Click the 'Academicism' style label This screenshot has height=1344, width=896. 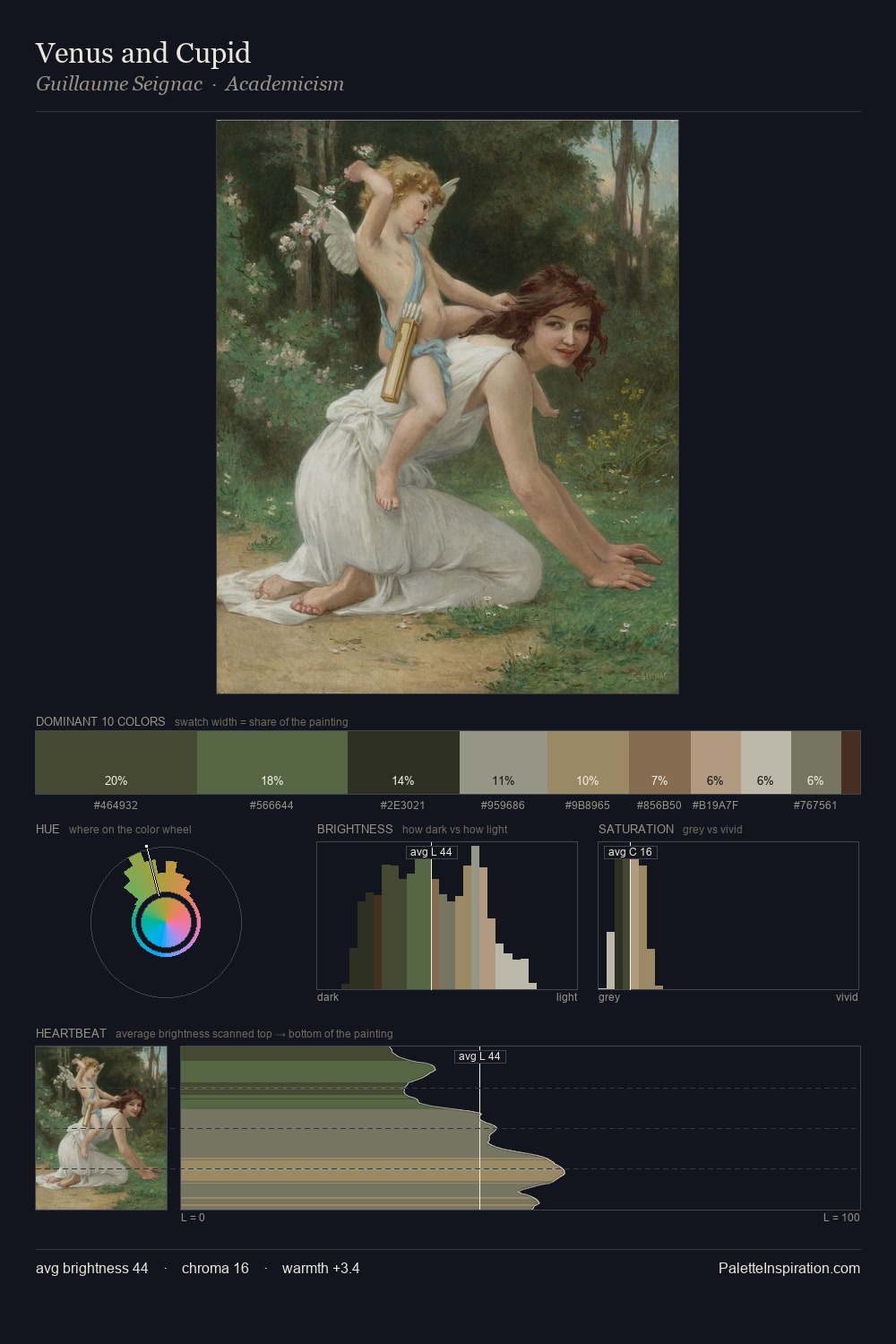[285, 84]
